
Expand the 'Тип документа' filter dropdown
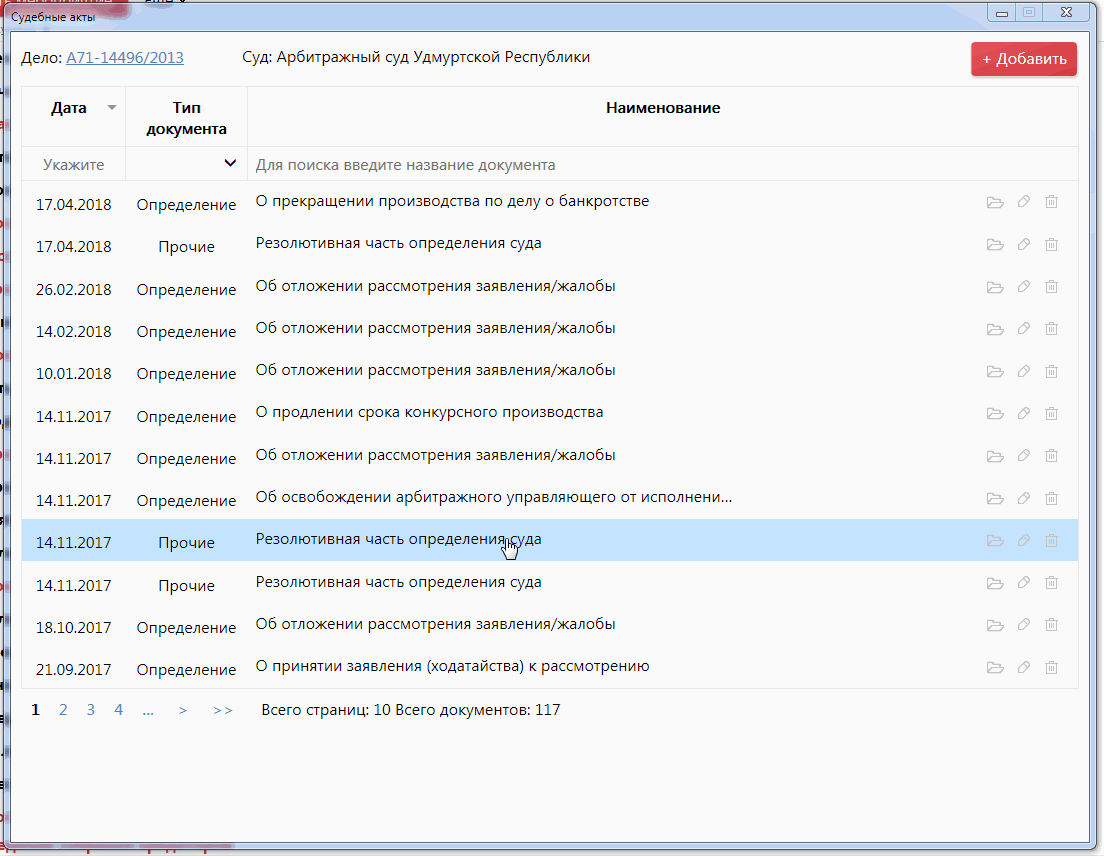click(230, 164)
